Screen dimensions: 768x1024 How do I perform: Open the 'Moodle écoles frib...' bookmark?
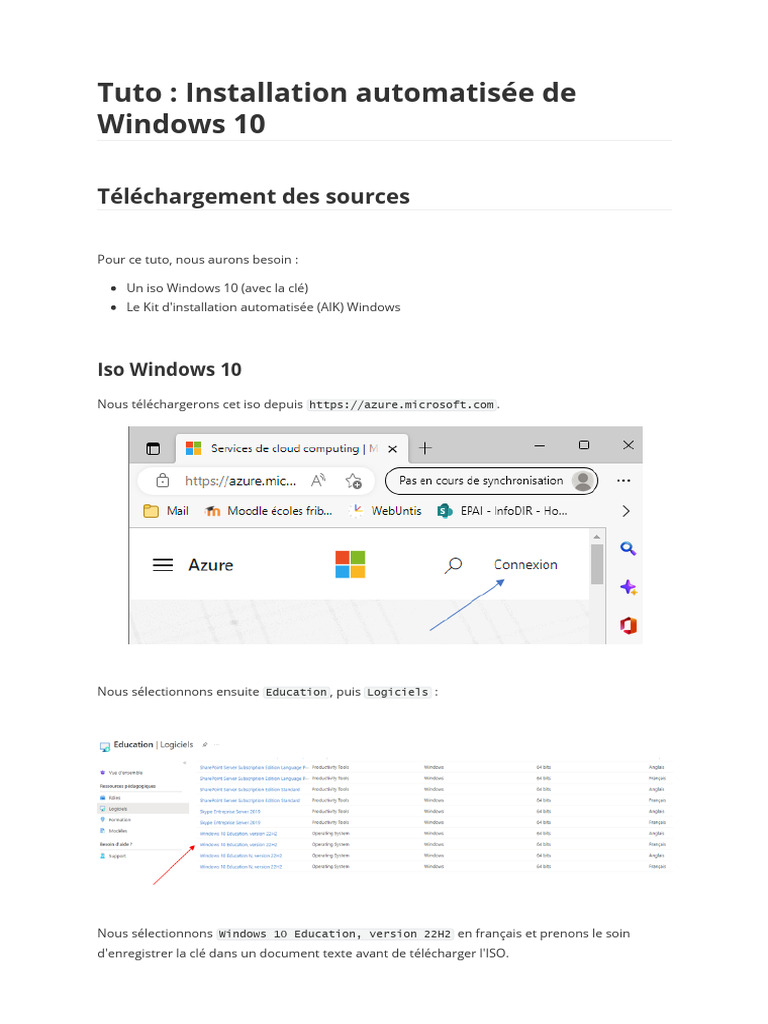[268, 511]
